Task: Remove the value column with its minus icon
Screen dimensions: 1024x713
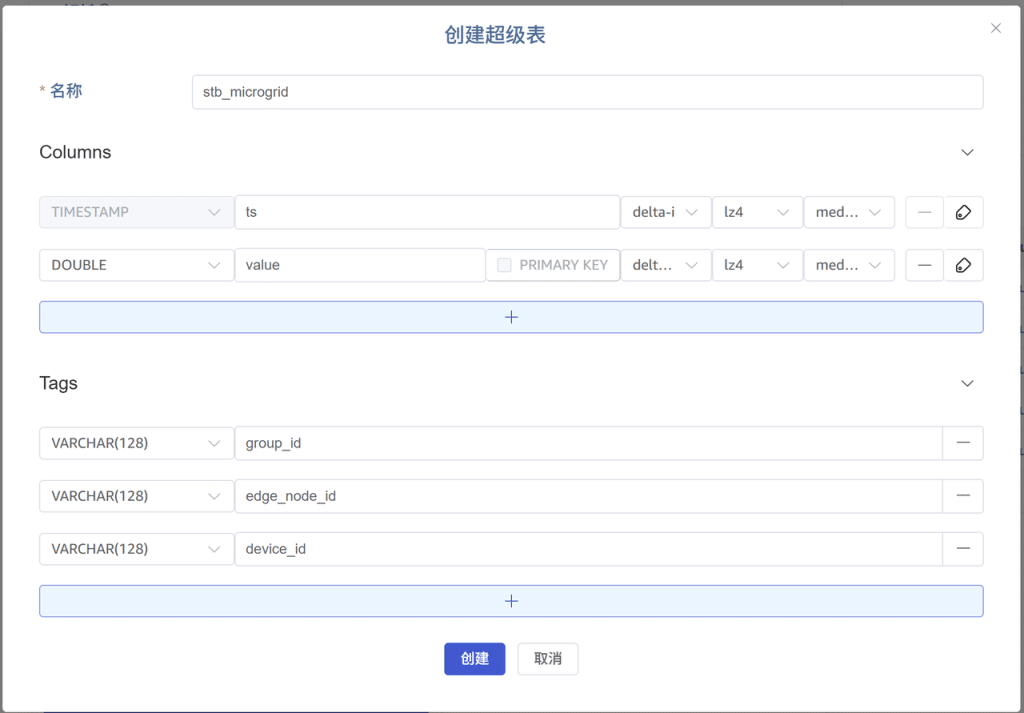Action: point(924,265)
